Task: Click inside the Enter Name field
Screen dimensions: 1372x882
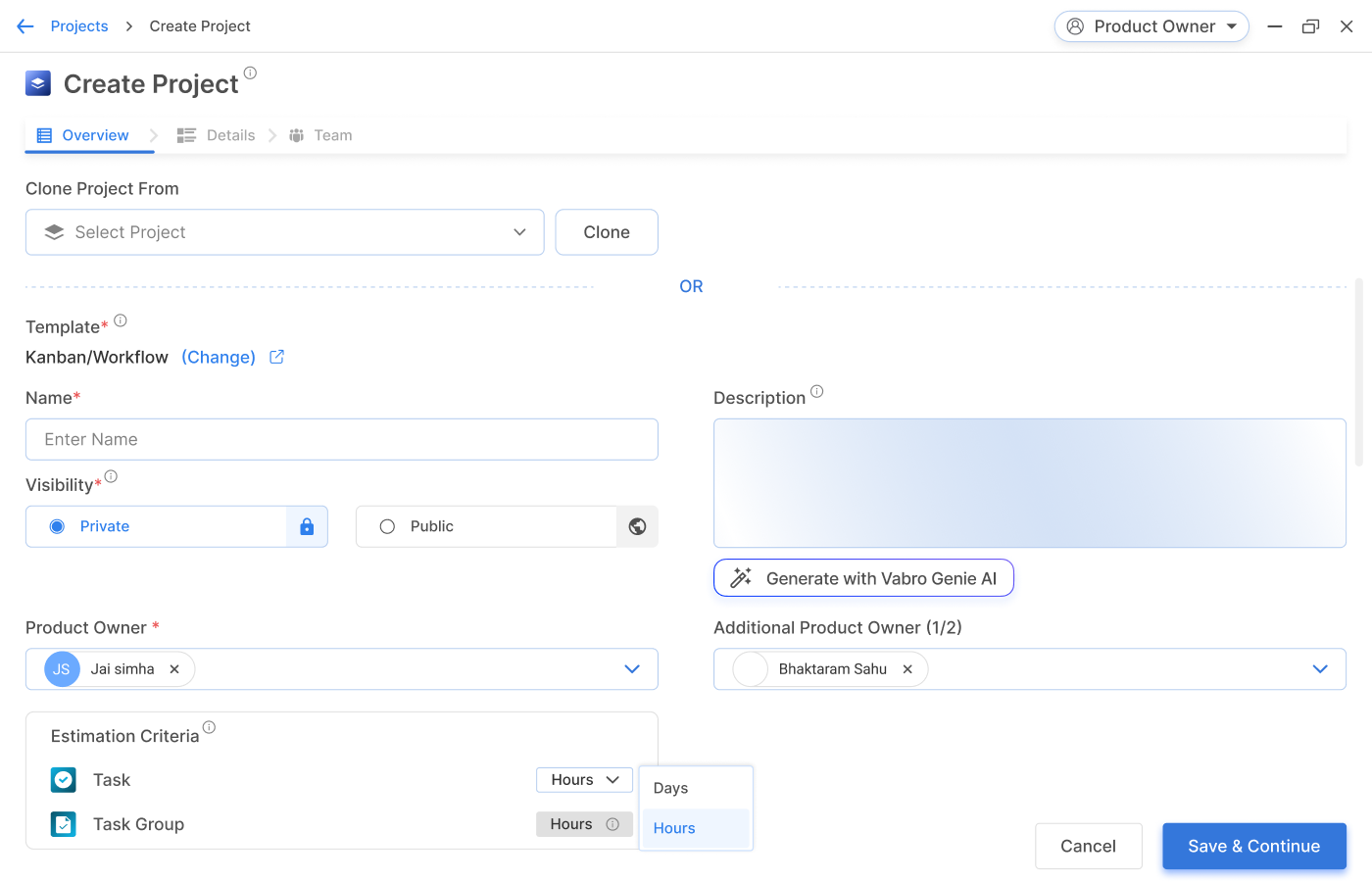Action: tap(341, 439)
